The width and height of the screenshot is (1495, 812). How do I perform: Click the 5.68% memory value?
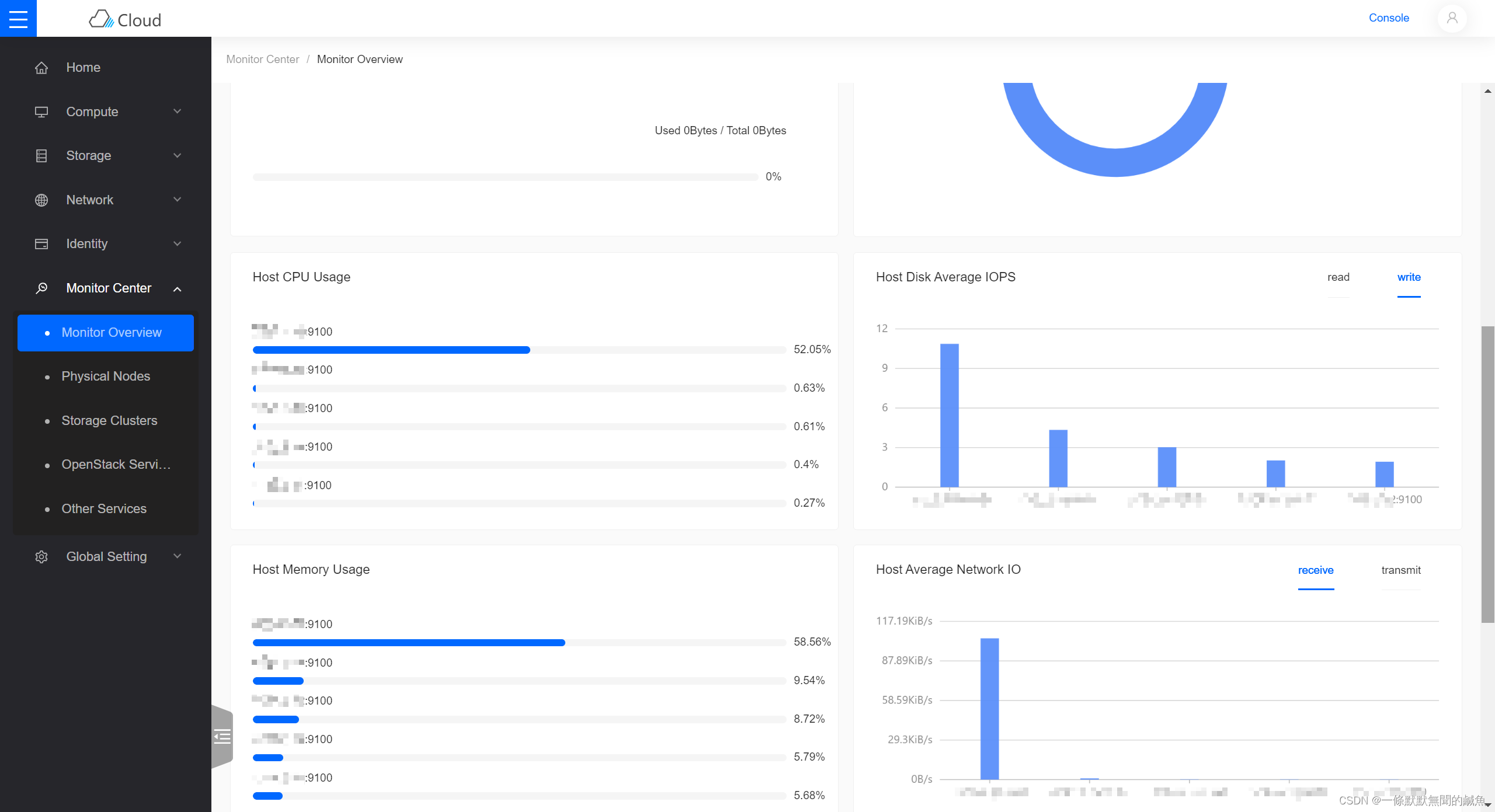tap(809, 796)
